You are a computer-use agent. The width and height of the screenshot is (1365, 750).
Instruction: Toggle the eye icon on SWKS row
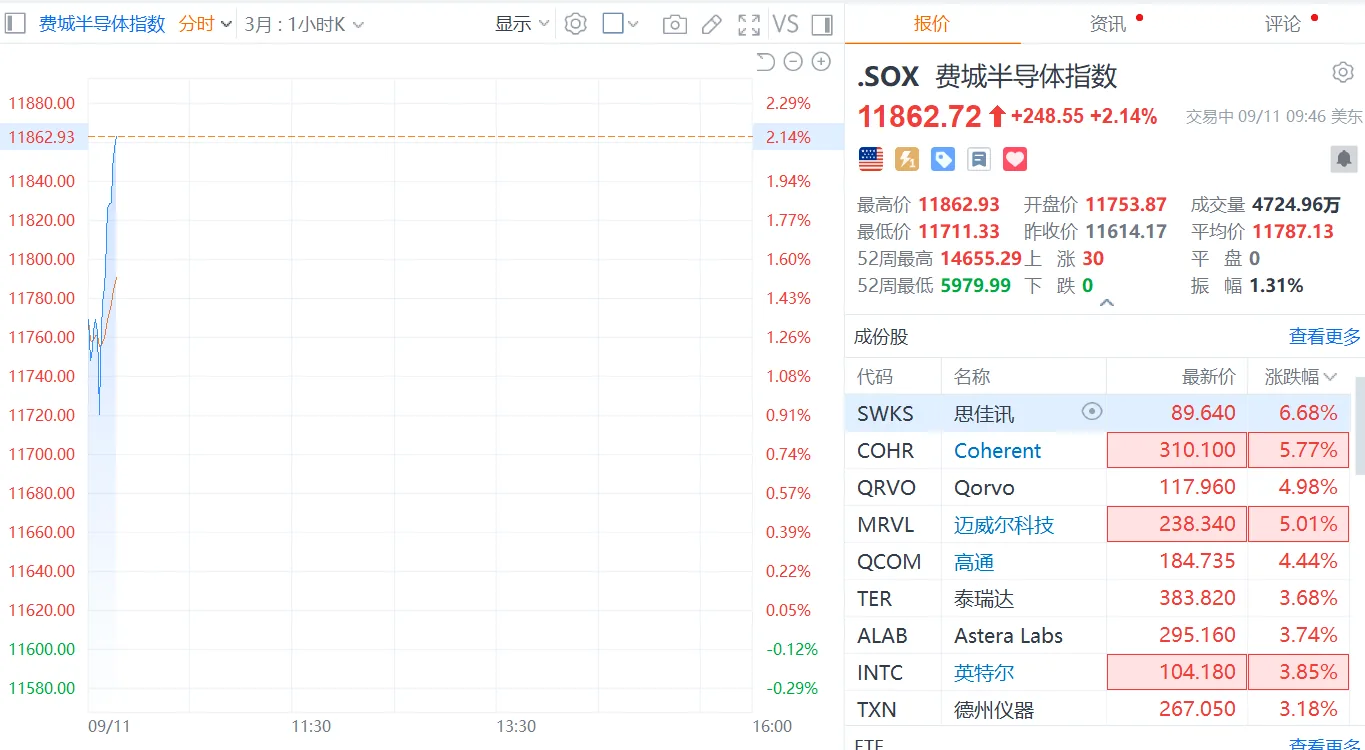click(x=1092, y=411)
